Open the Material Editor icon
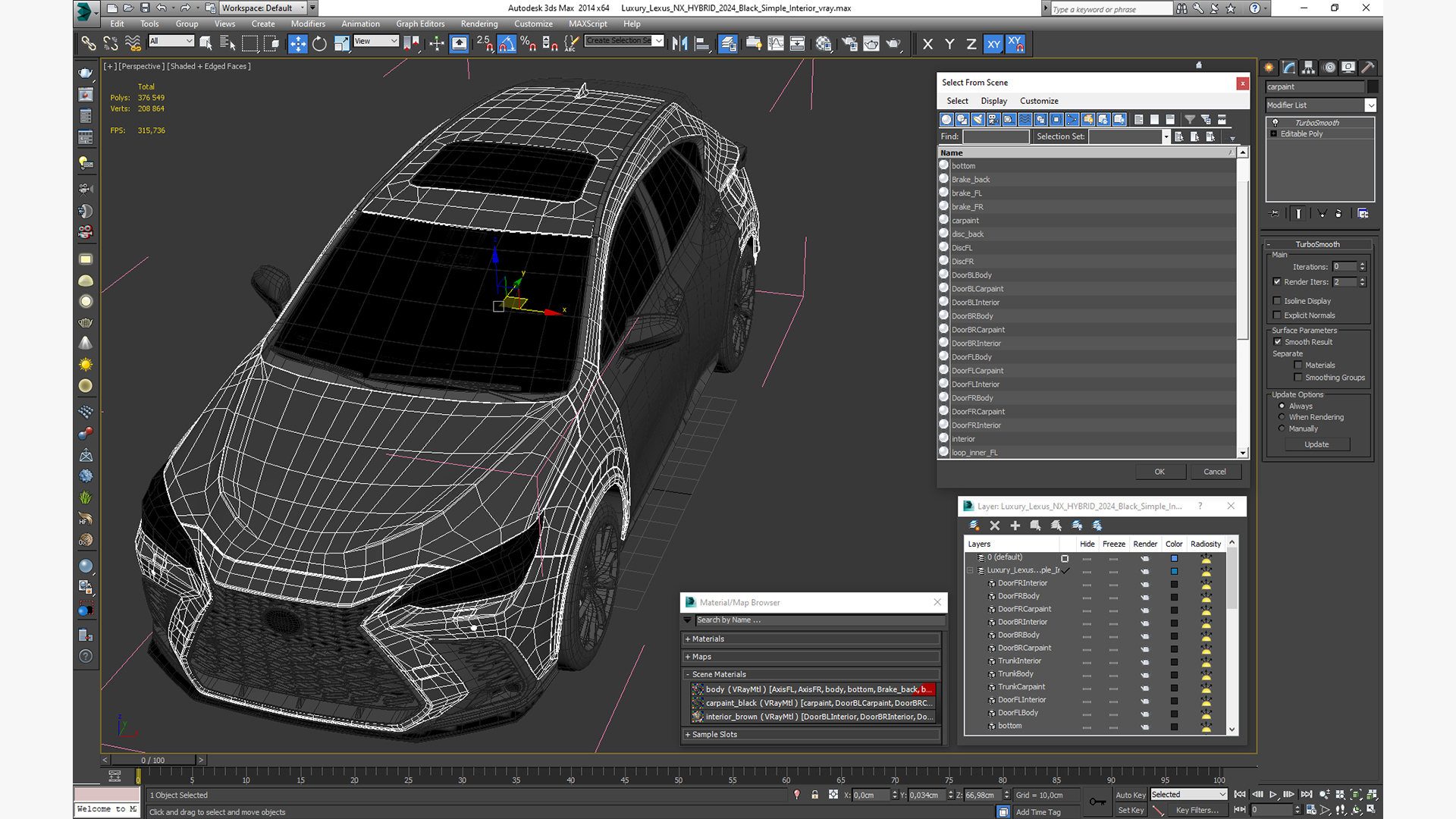Image resolution: width=1456 pixels, height=819 pixels. pos(824,44)
